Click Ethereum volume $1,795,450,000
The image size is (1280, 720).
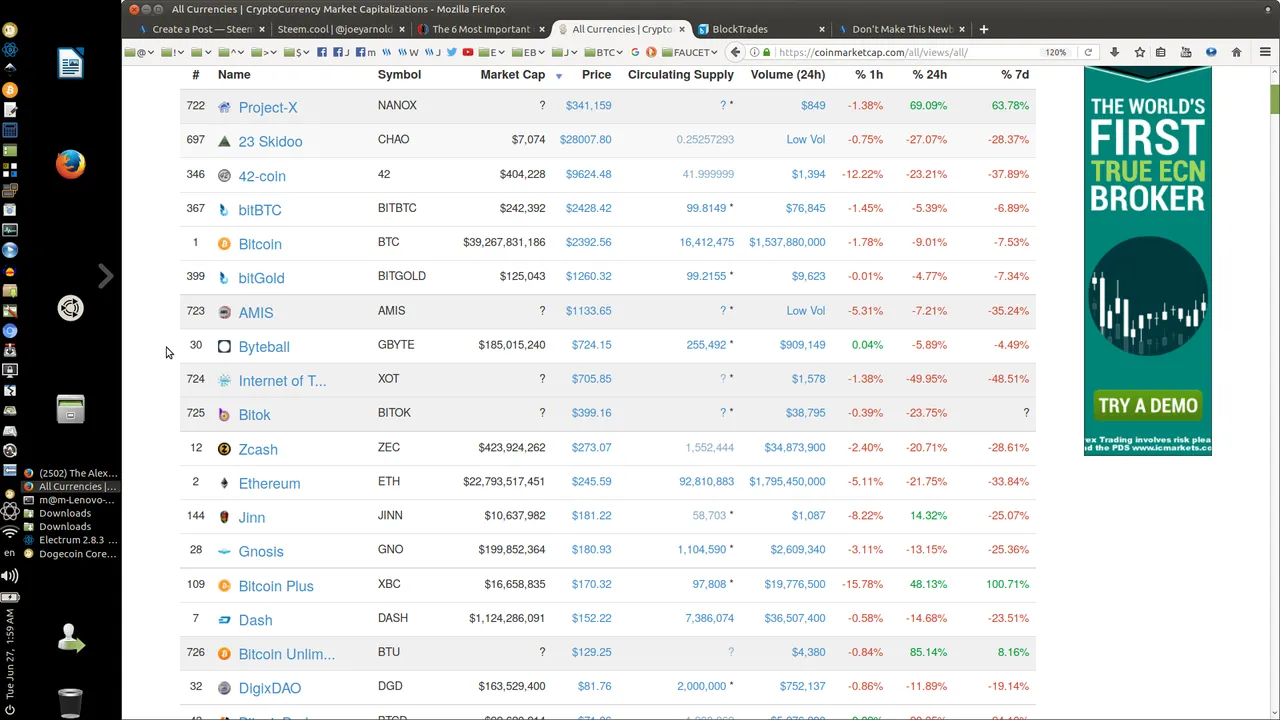[x=787, y=481]
